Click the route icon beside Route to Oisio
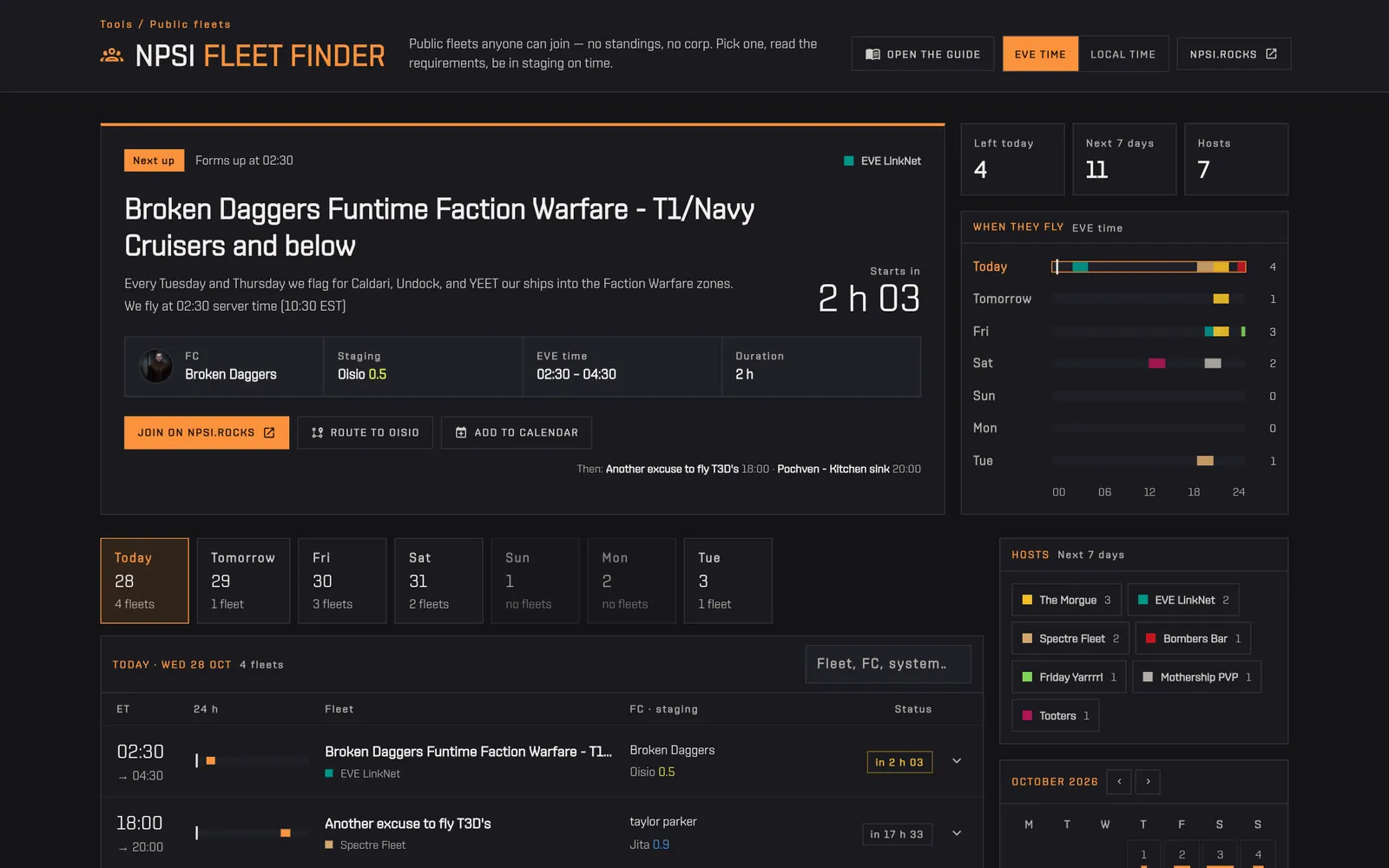The width and height of the screenshot is (1389, 868). [x=317, y=432]
